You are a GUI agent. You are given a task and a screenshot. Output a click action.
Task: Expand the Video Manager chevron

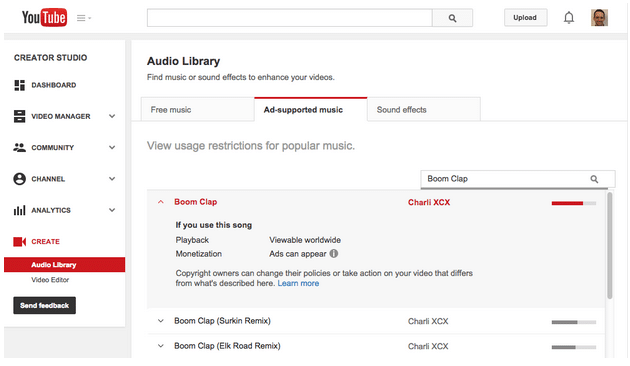[112, 116]
